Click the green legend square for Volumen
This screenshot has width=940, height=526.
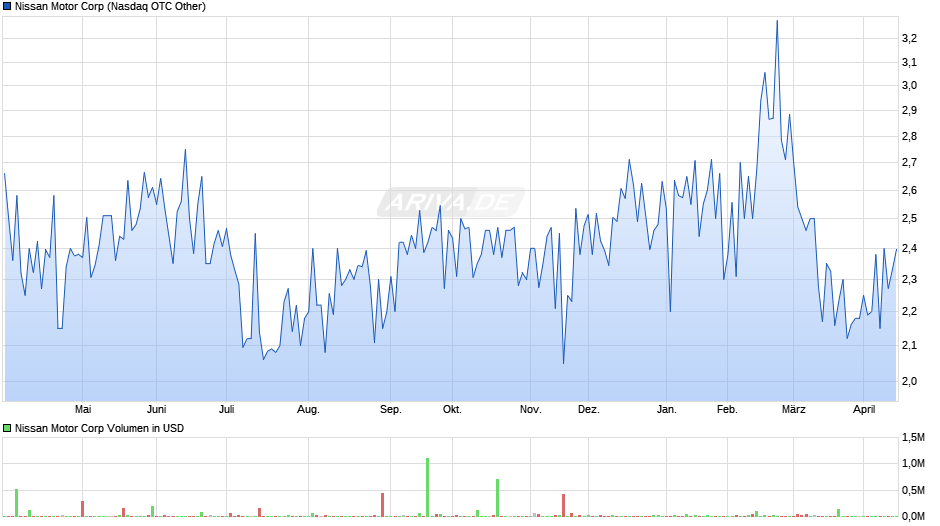pyautogui.click(x=7, y=428)
